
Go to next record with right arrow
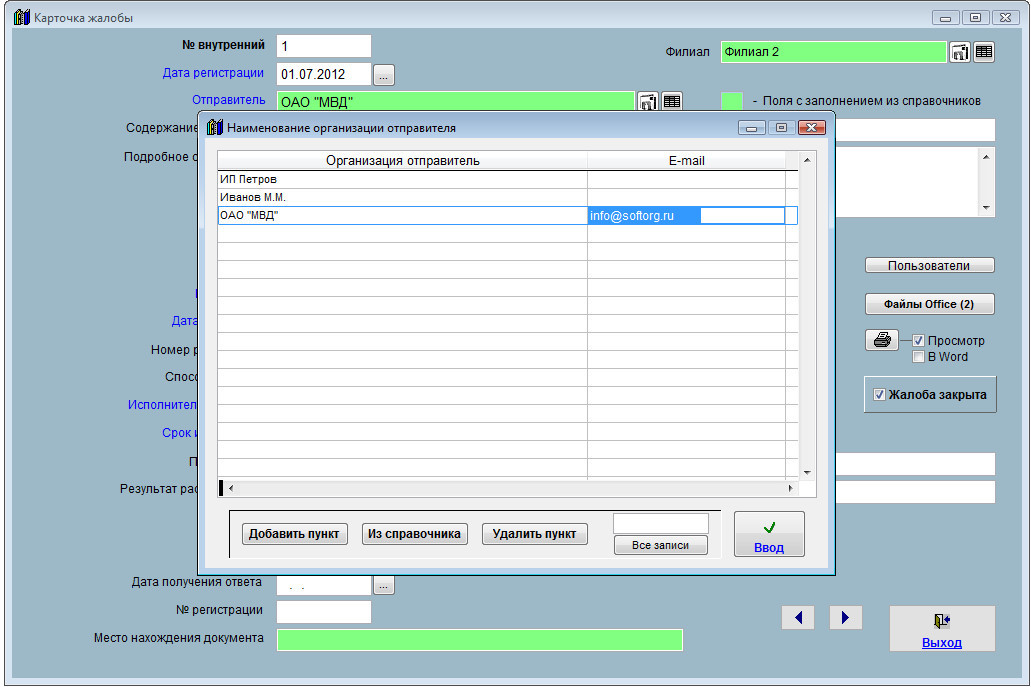pos(846,617)
